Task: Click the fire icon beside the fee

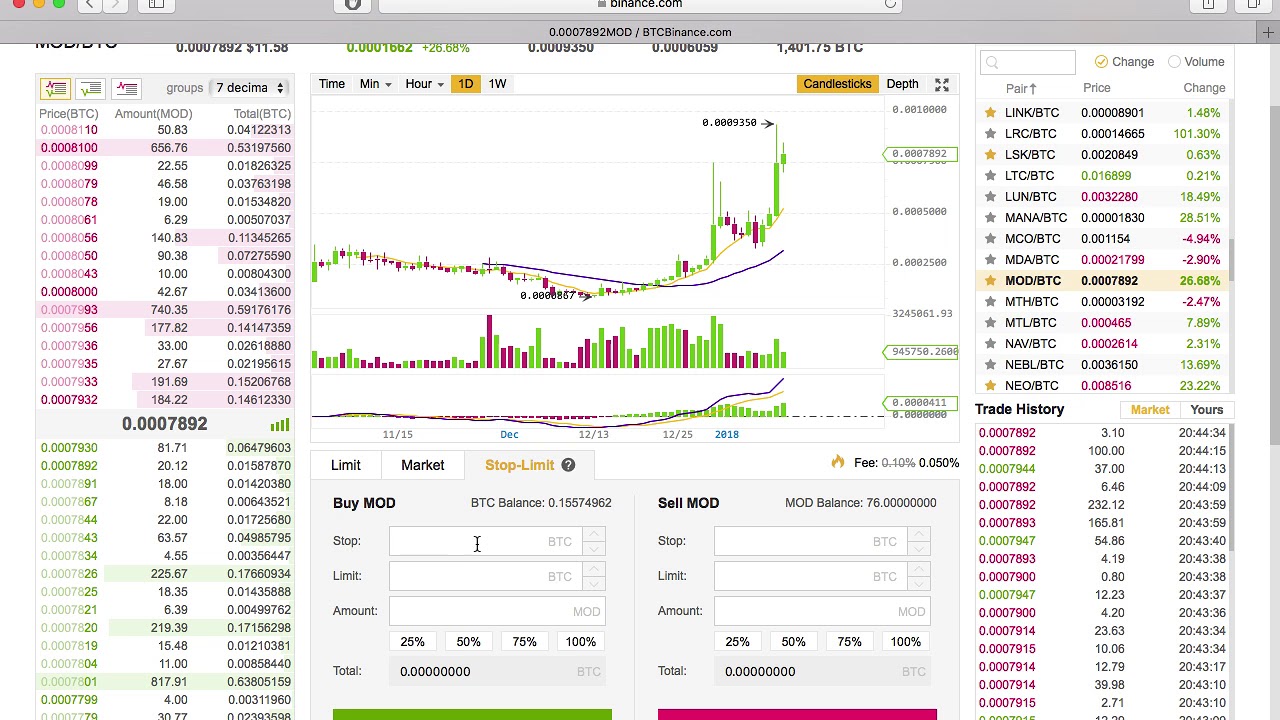Action: point(838,462)
